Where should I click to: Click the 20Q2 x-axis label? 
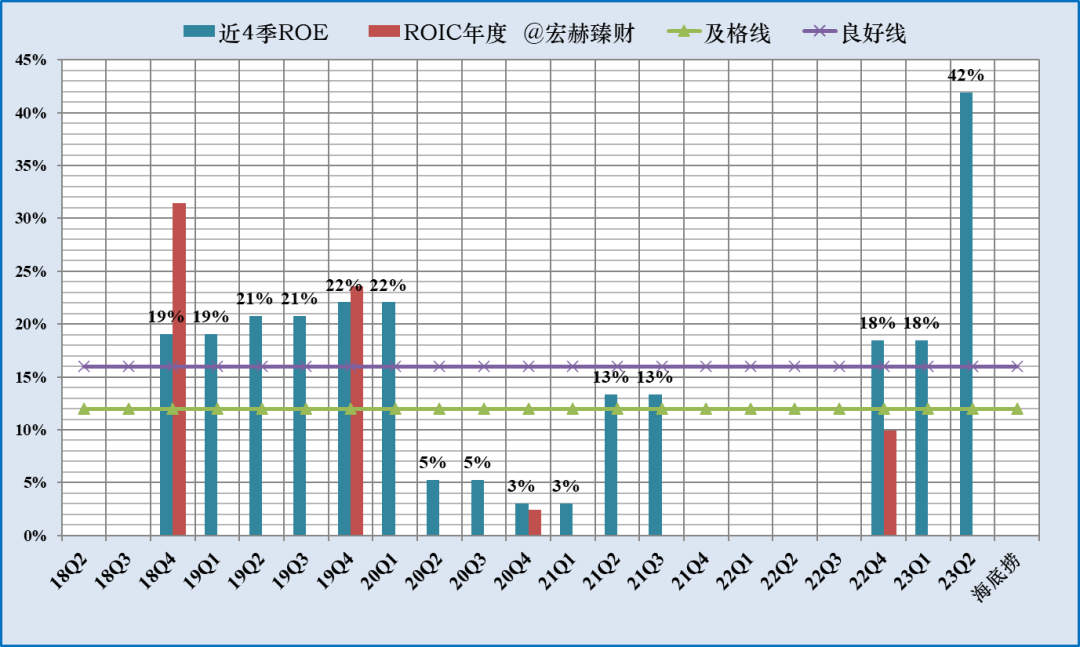[x=425, y=570]
